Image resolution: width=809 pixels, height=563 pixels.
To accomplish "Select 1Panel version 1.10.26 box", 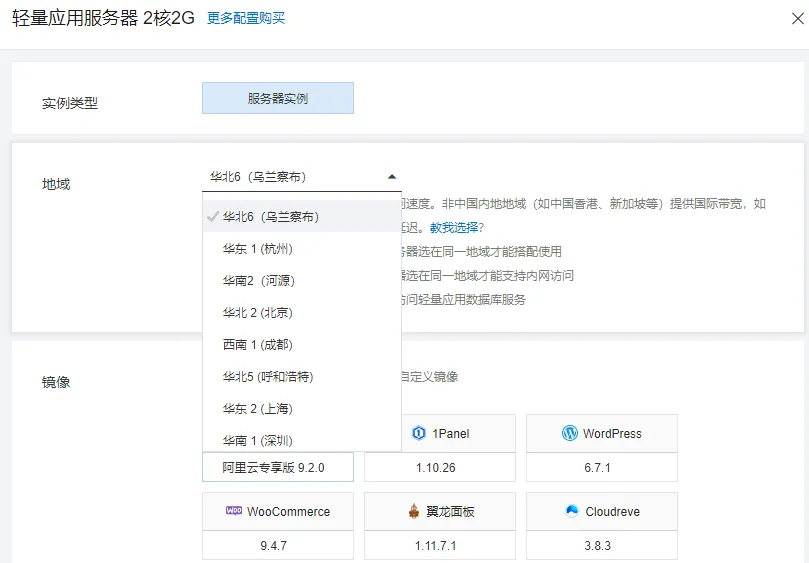I will click(x=440, y=468).
